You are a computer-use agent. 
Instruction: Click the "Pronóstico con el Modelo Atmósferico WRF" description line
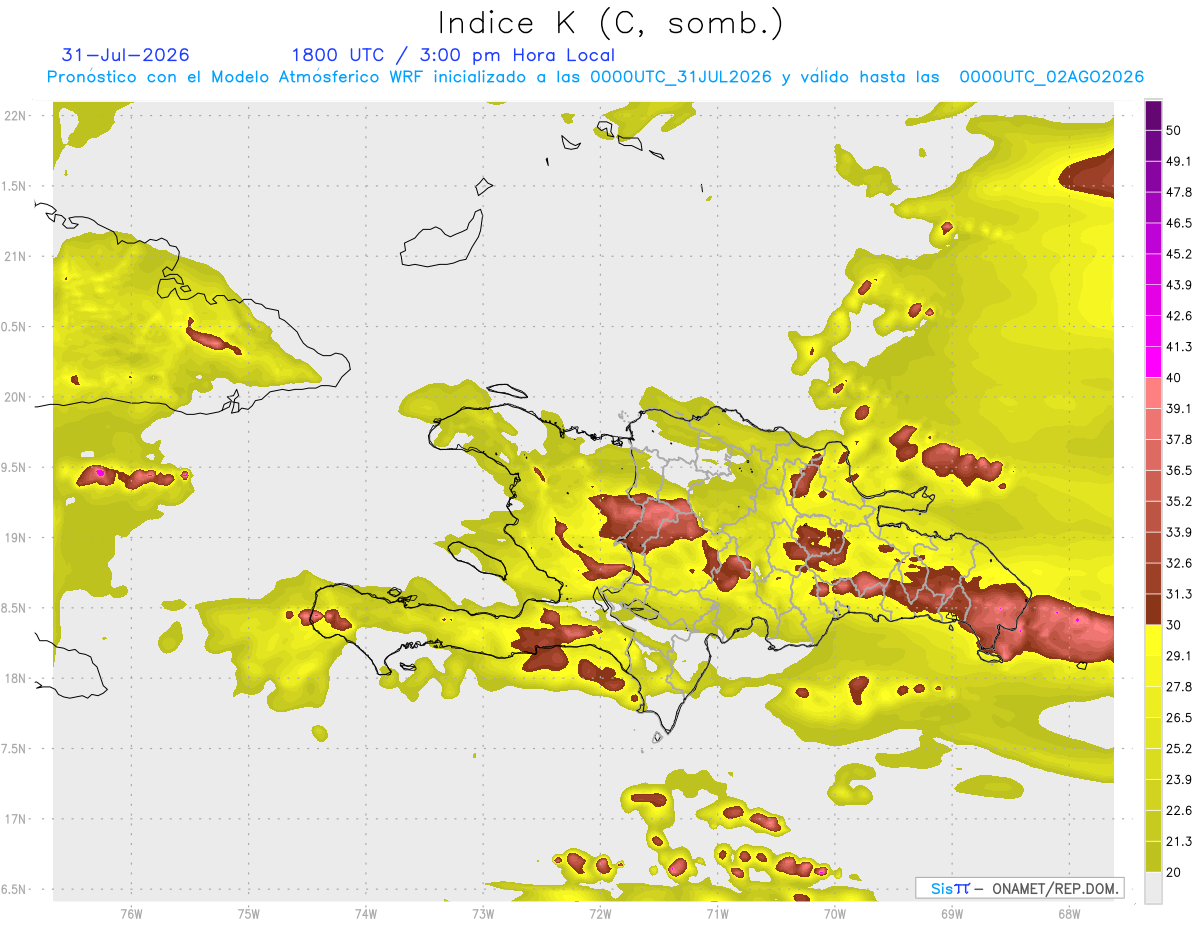595,77
